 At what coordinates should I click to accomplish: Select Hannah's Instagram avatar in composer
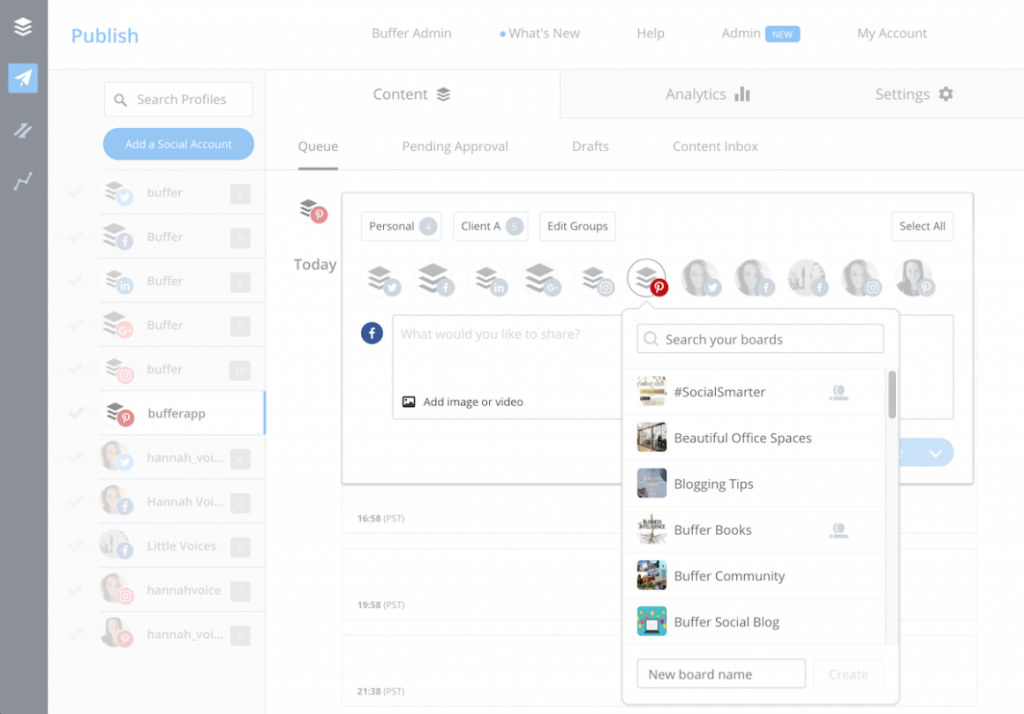861,278
